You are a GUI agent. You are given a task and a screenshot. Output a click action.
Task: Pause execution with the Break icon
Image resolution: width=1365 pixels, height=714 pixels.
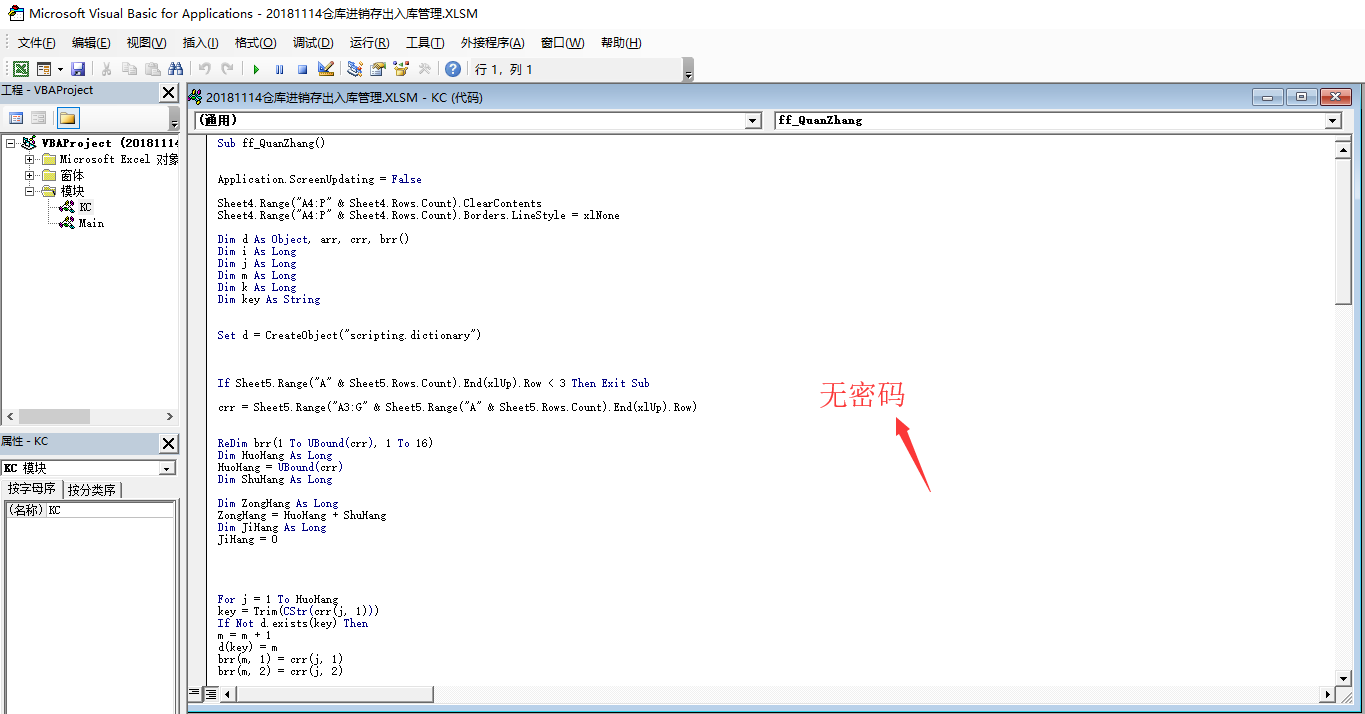(x=279, y=69)
